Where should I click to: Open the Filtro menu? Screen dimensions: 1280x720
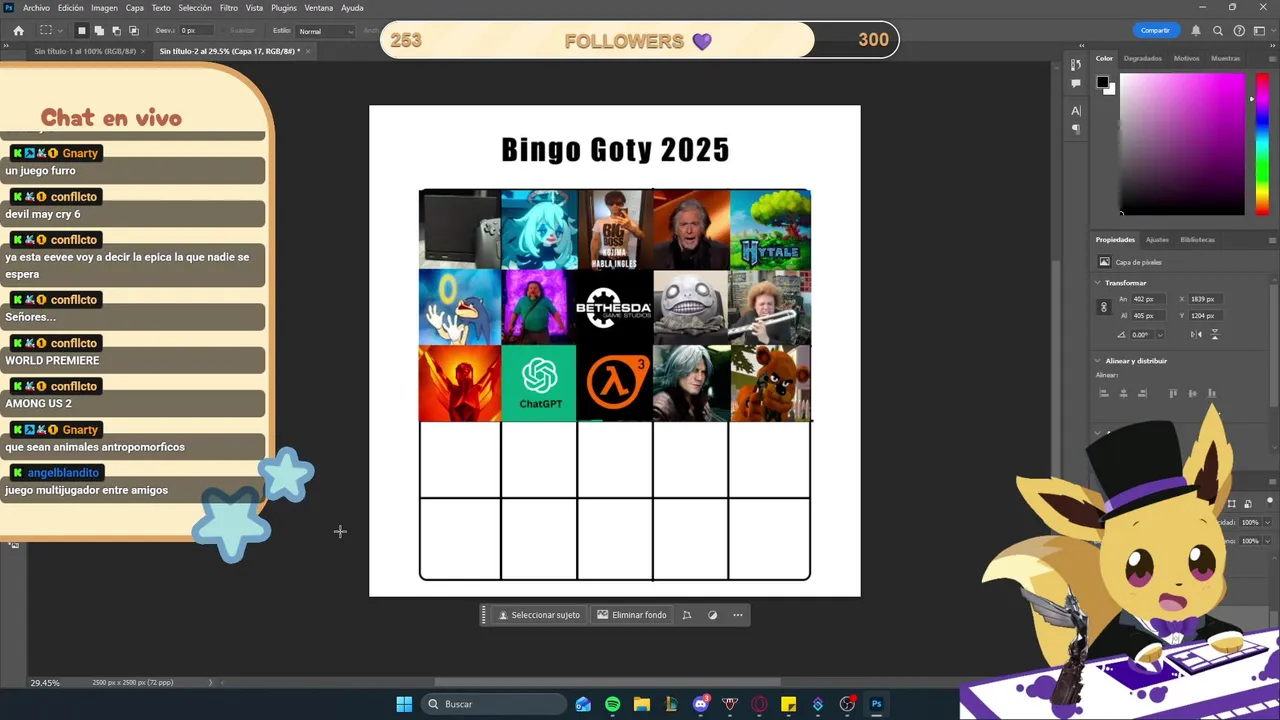[229, 8]
